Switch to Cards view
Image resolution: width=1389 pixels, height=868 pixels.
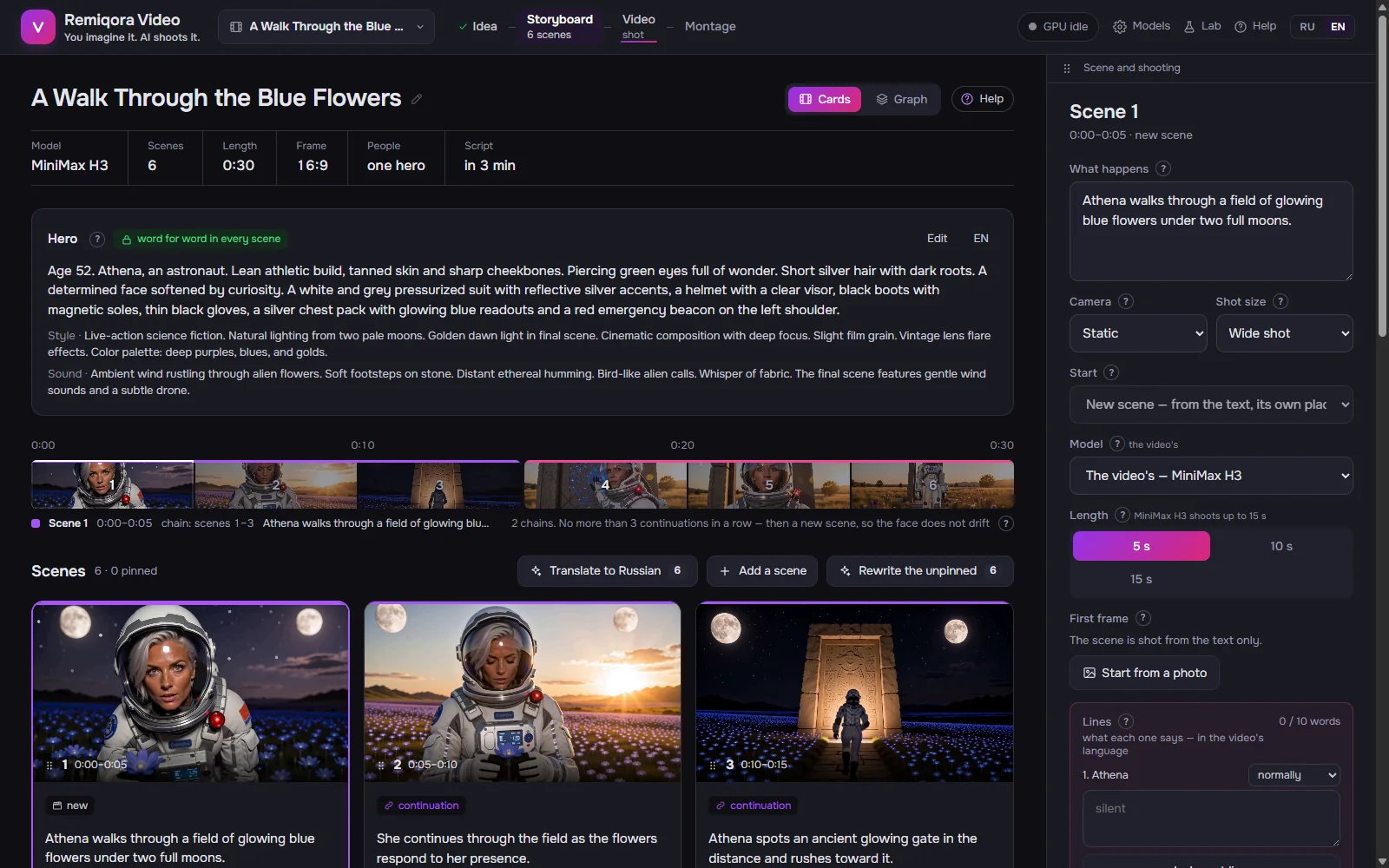tap(825, 99)
